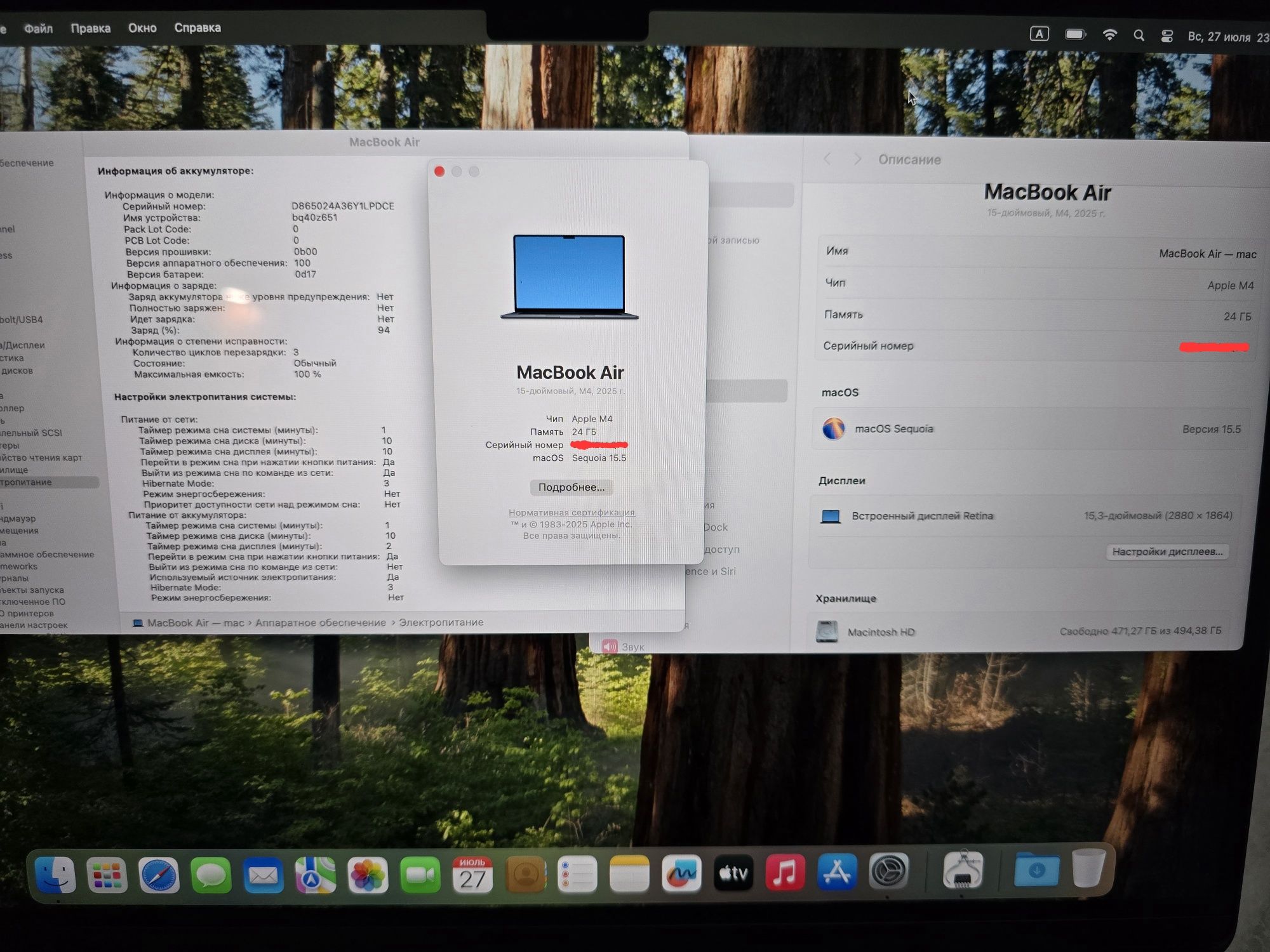Open the Downloads folder in Dock
The image size is (1270, 952).
point(1037,869)
